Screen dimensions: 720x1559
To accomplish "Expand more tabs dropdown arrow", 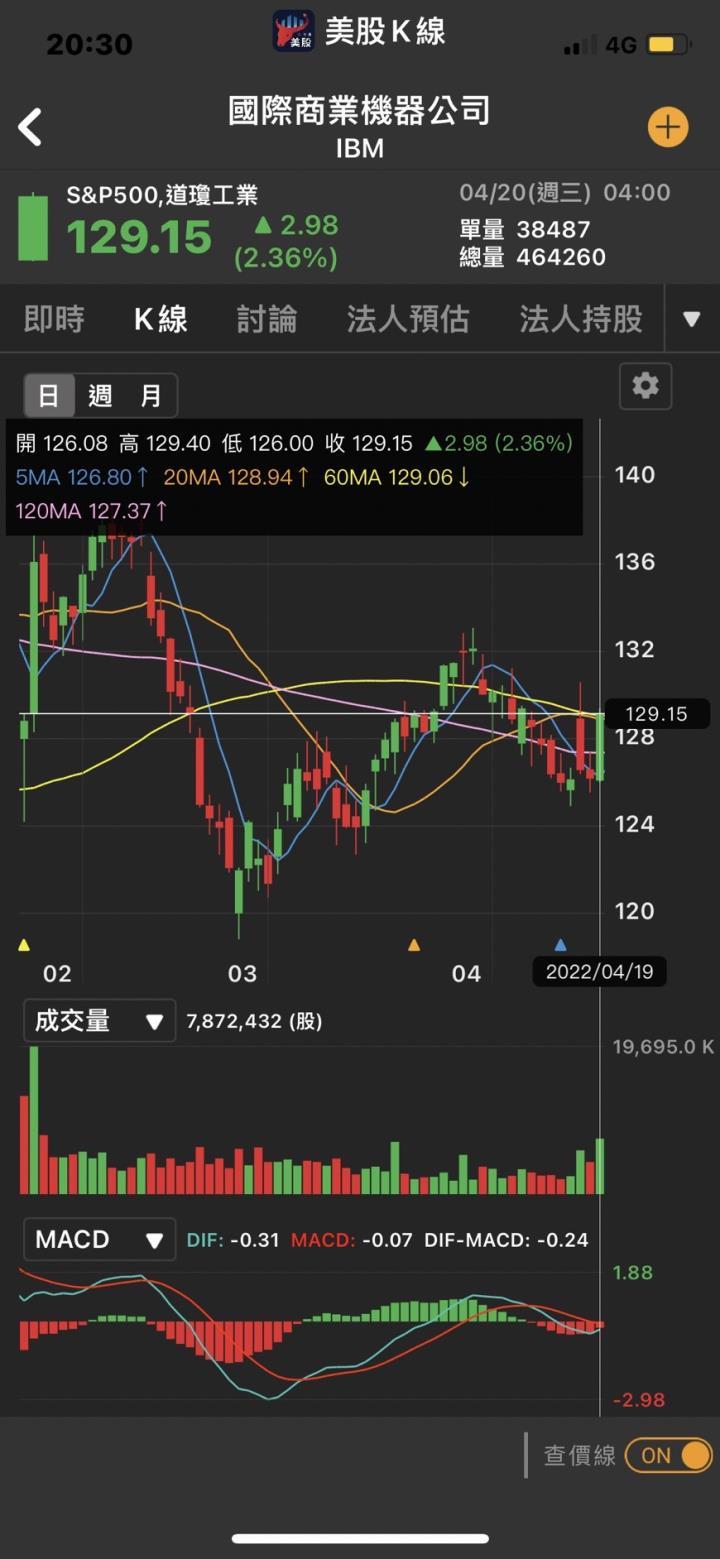I will point(691,319).
